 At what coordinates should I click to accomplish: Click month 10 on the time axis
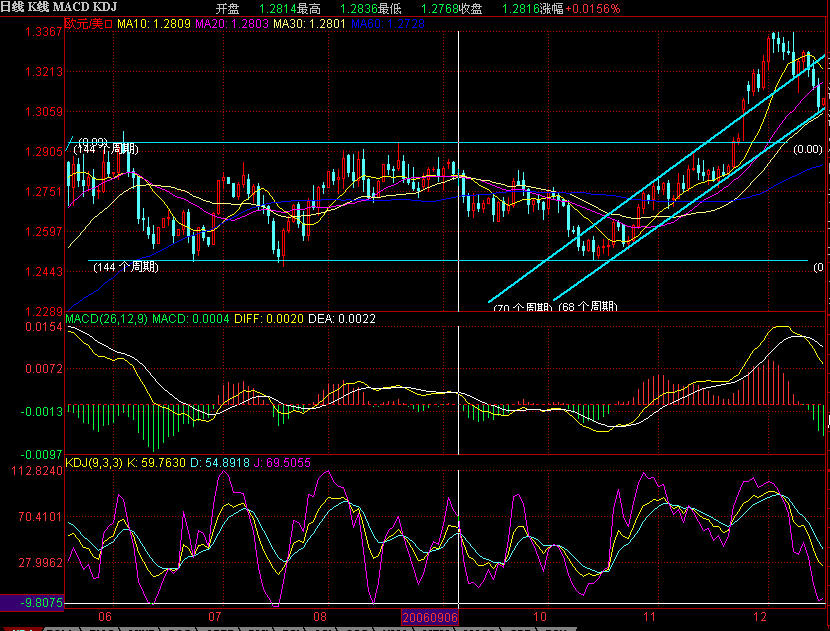coord(539,617)
